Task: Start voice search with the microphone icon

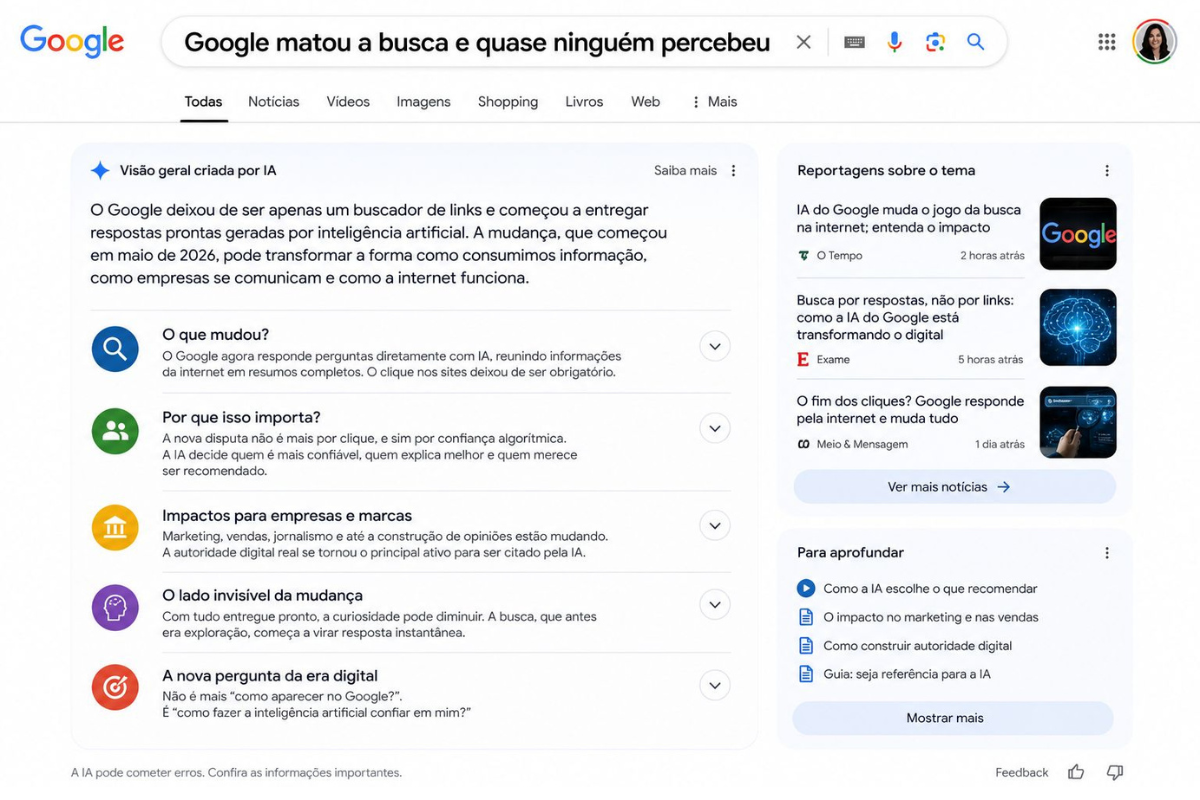Action: click(895, 42)
